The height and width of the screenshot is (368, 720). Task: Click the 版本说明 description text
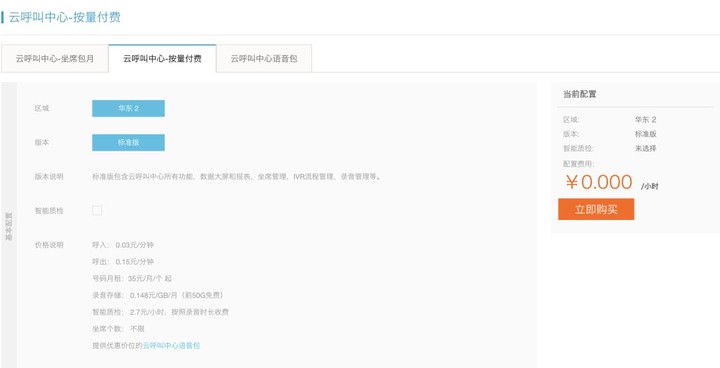[x=237, y=176]
